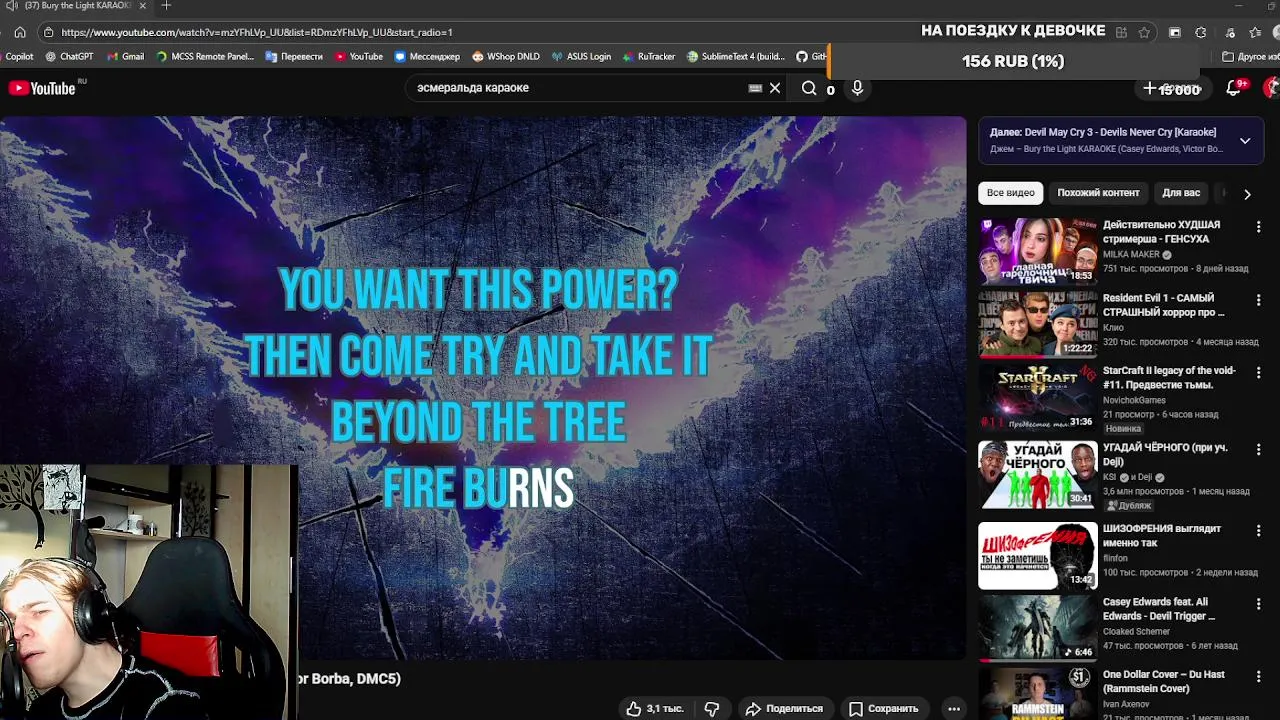Run search with magnifier button
The width and height of the screenshot is (1280, 720).
pyautogui.click(x=809, y=88)
